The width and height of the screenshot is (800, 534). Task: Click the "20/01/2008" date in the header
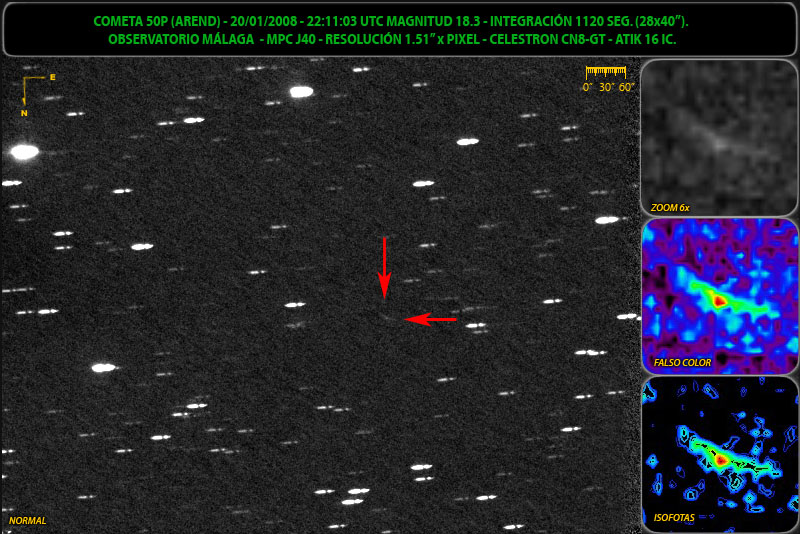click(263, 21)
